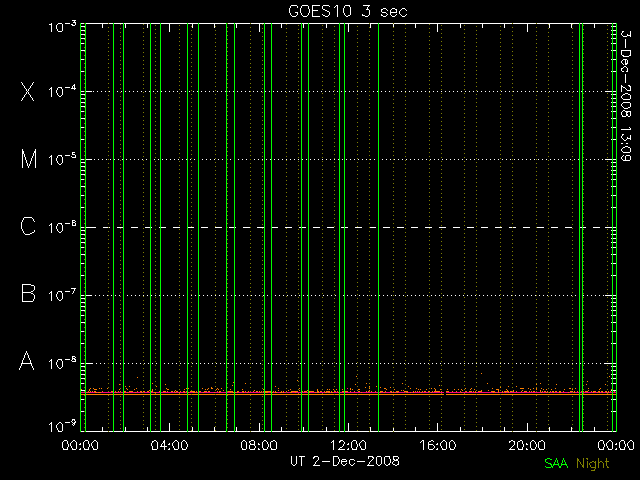Click the green SAA legend label
This screenshot has height=480, width=640.
click(556, 463)
